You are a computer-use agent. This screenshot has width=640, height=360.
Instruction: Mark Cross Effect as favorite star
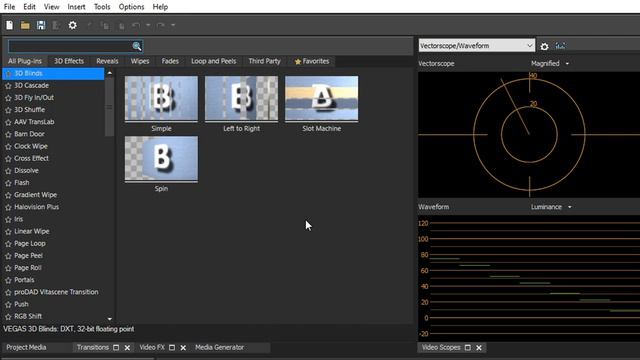pyautogui.click(x=8, y=159)
